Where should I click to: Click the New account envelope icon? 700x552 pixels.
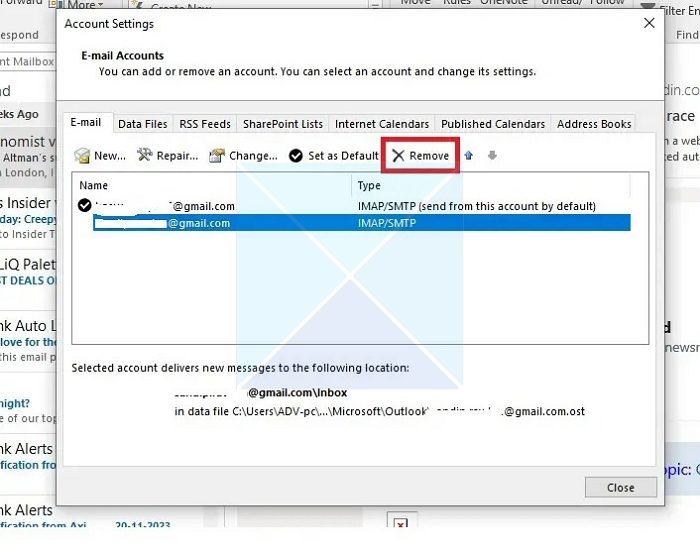[x=82, y=155]
